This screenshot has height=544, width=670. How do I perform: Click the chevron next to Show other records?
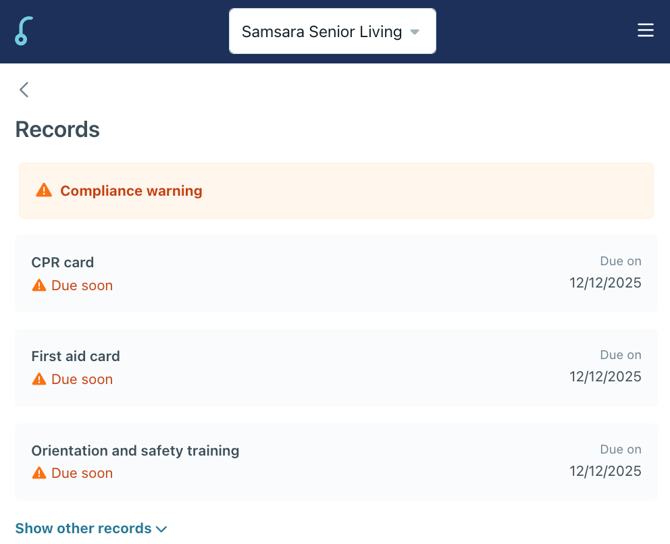162,529
